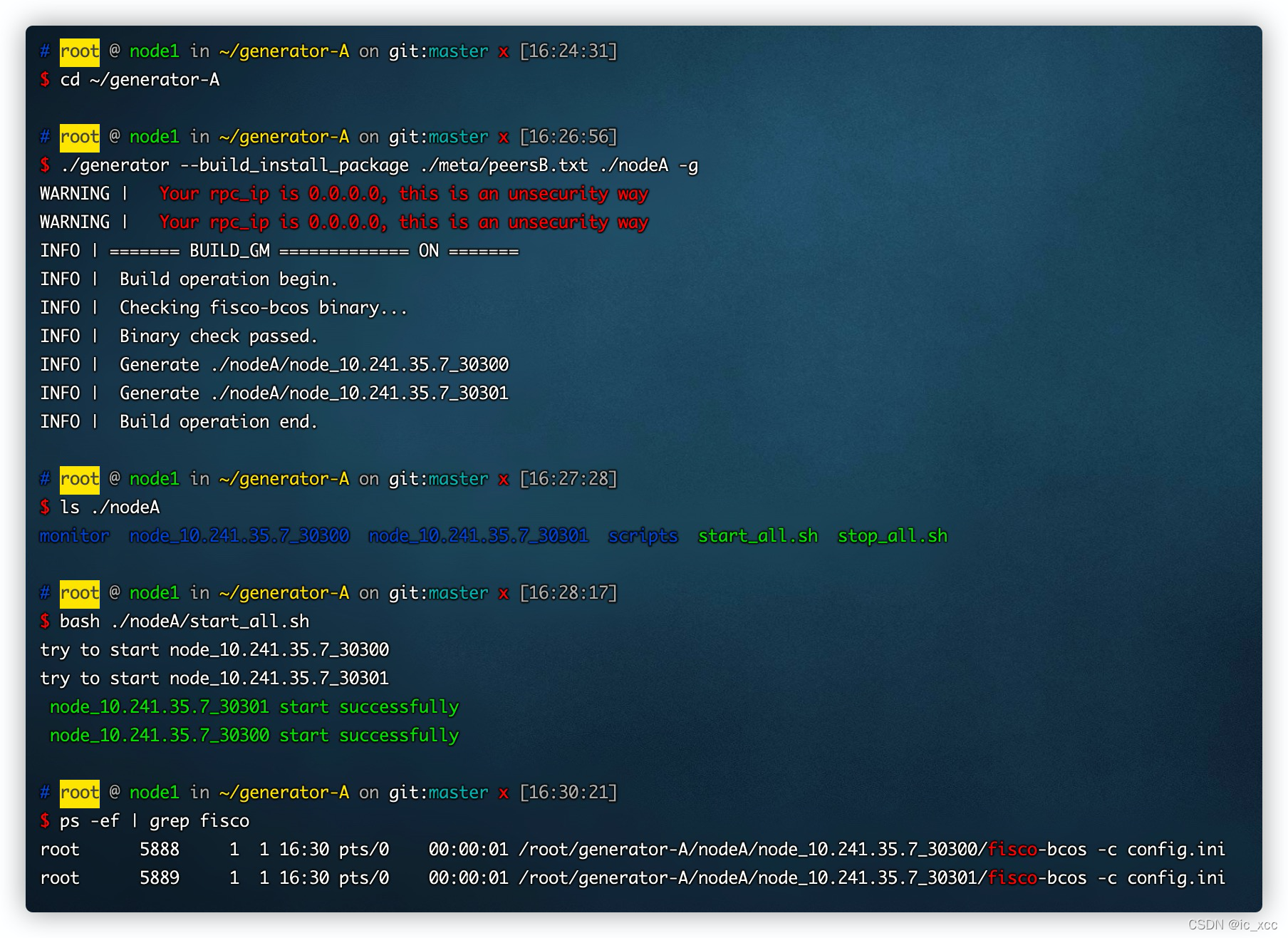Click the timestamp [16:27:28]
Screen dimensions: 1288x938
pos(568,479)
